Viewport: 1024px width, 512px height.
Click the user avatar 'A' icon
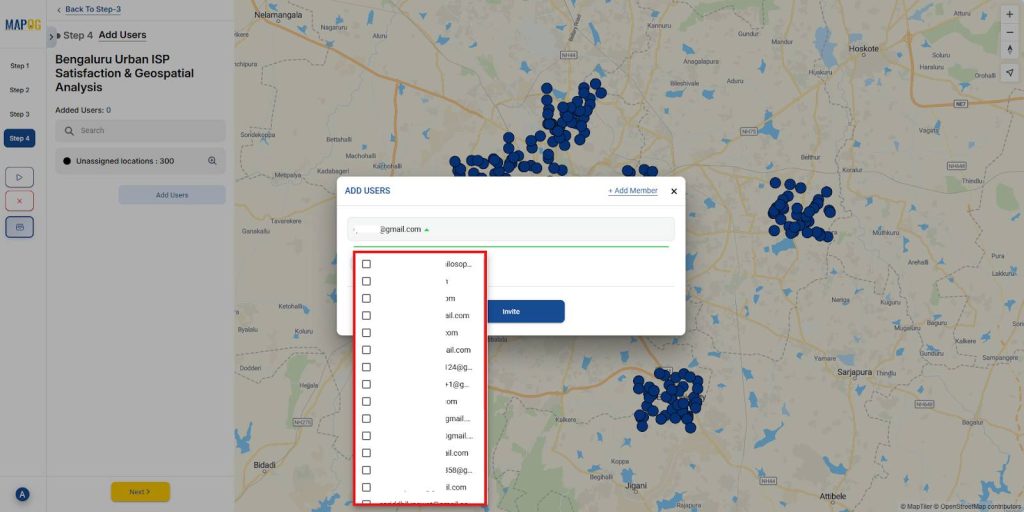pyautogui.click(x=22, y=494)
